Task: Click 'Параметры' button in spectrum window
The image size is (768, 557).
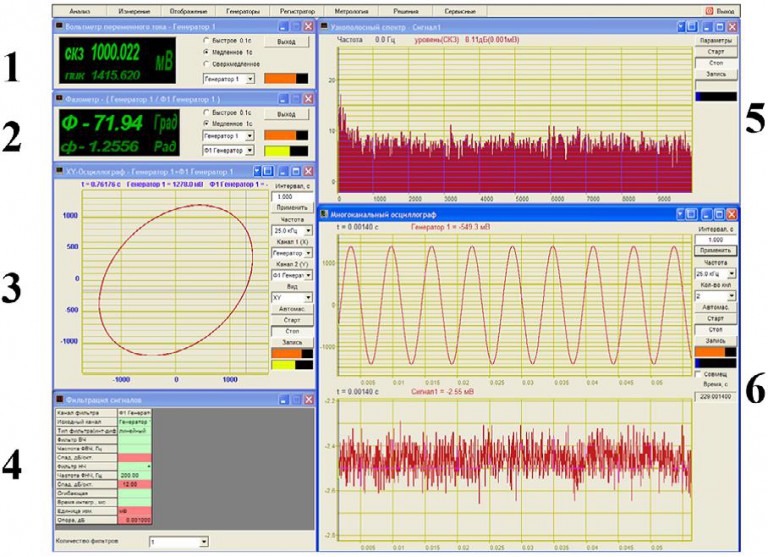Action: pyautogui.click(x=716, y=41)
